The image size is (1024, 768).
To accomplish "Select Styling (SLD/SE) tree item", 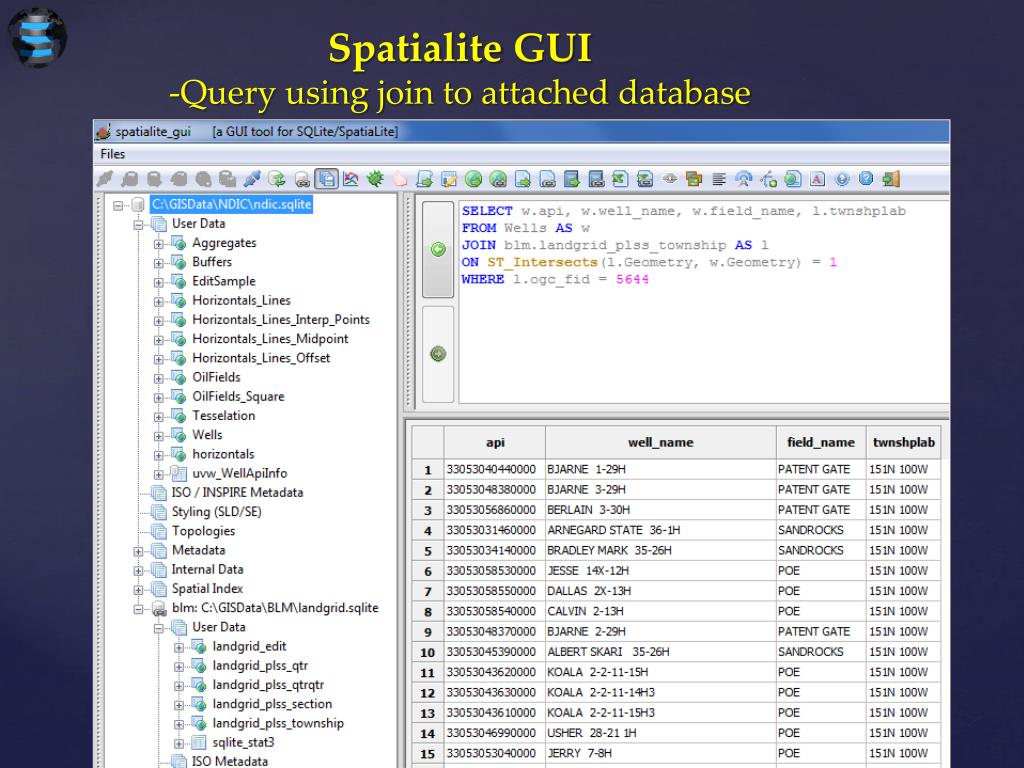I will tap(216, 512).
